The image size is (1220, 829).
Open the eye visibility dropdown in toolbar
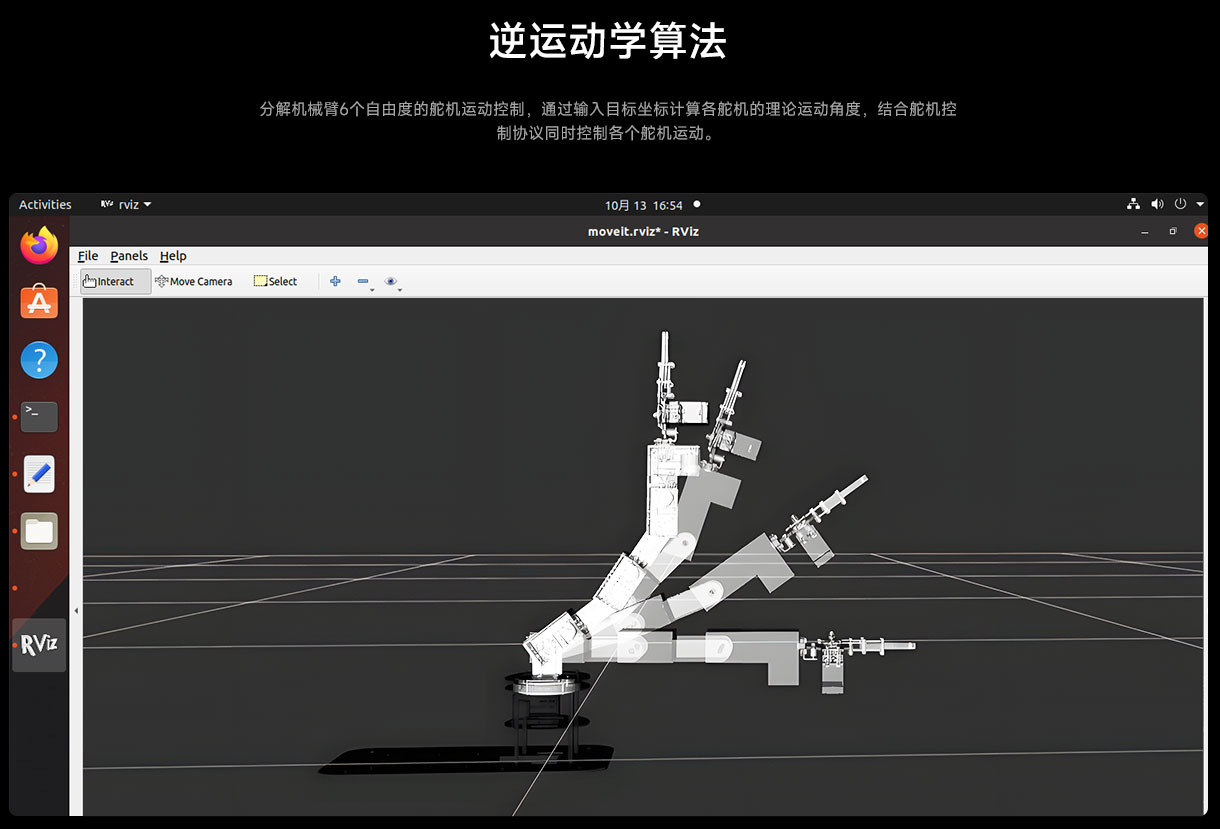pos(392,283)
